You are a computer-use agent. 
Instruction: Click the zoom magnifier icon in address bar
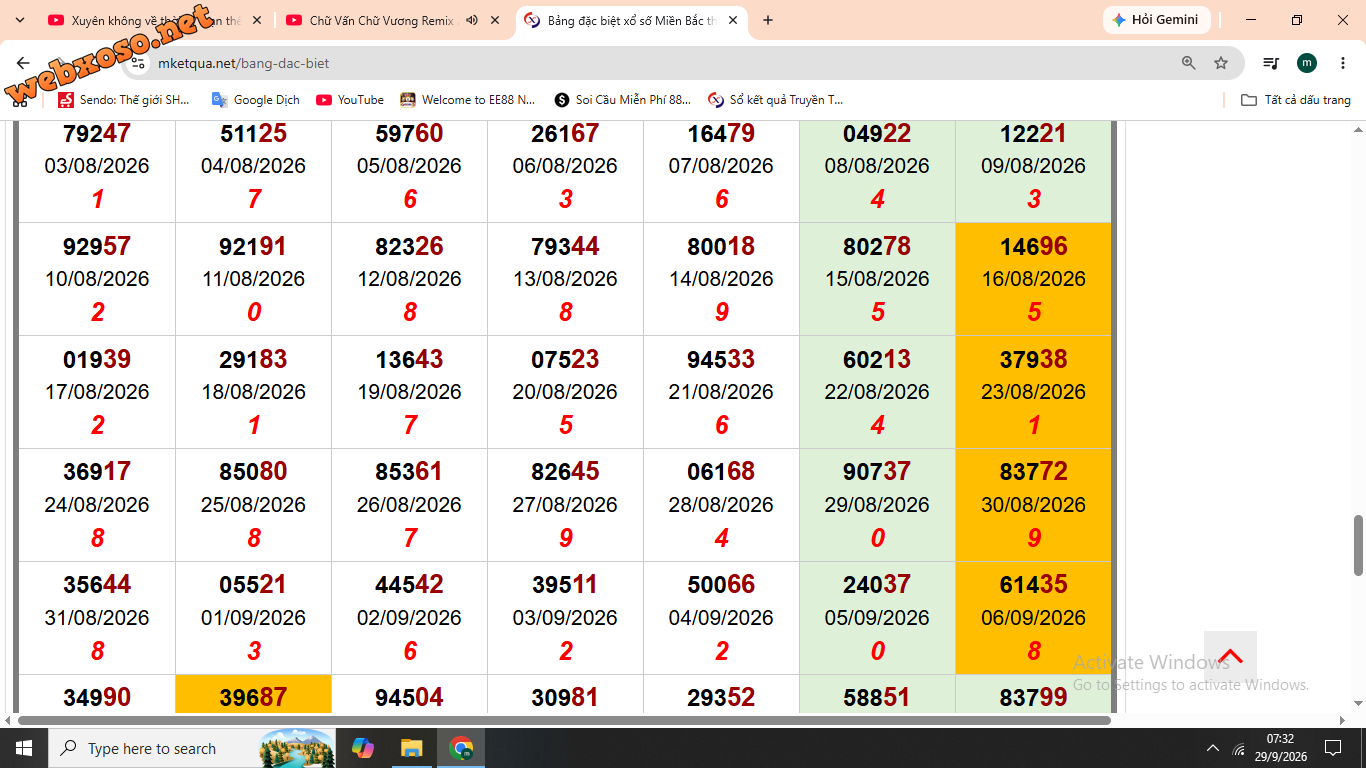[1189, 63]
